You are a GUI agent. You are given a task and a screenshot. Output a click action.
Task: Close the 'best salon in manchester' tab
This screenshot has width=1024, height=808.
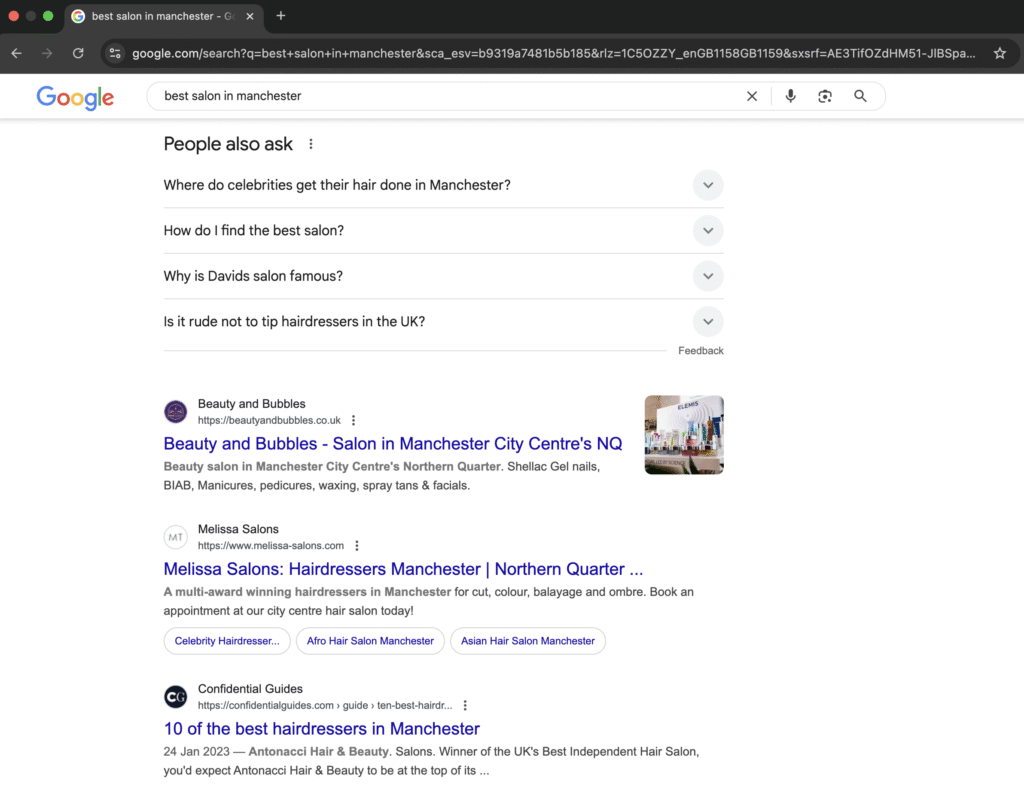click(249, 16)
